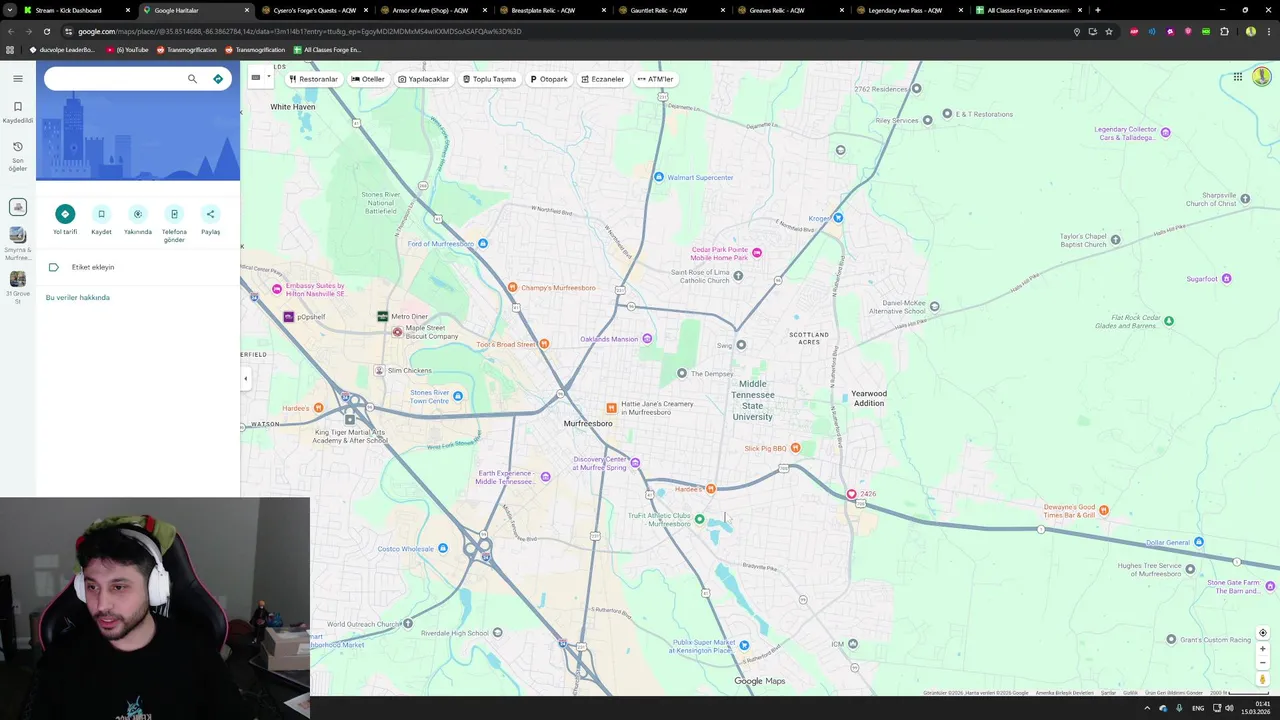Click the Paylaş share button
Viewport: 1280px width, 720px height.
(210, 214)
